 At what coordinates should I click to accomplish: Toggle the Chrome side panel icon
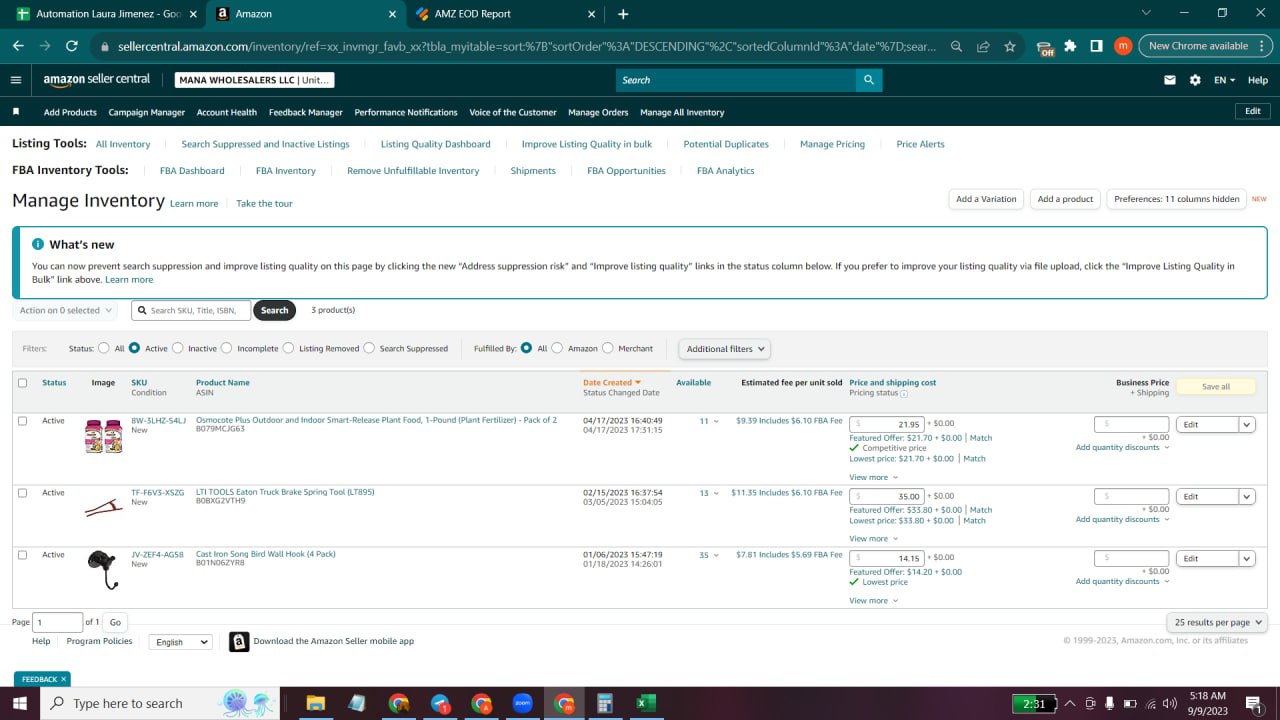[x=1097, y=46]
